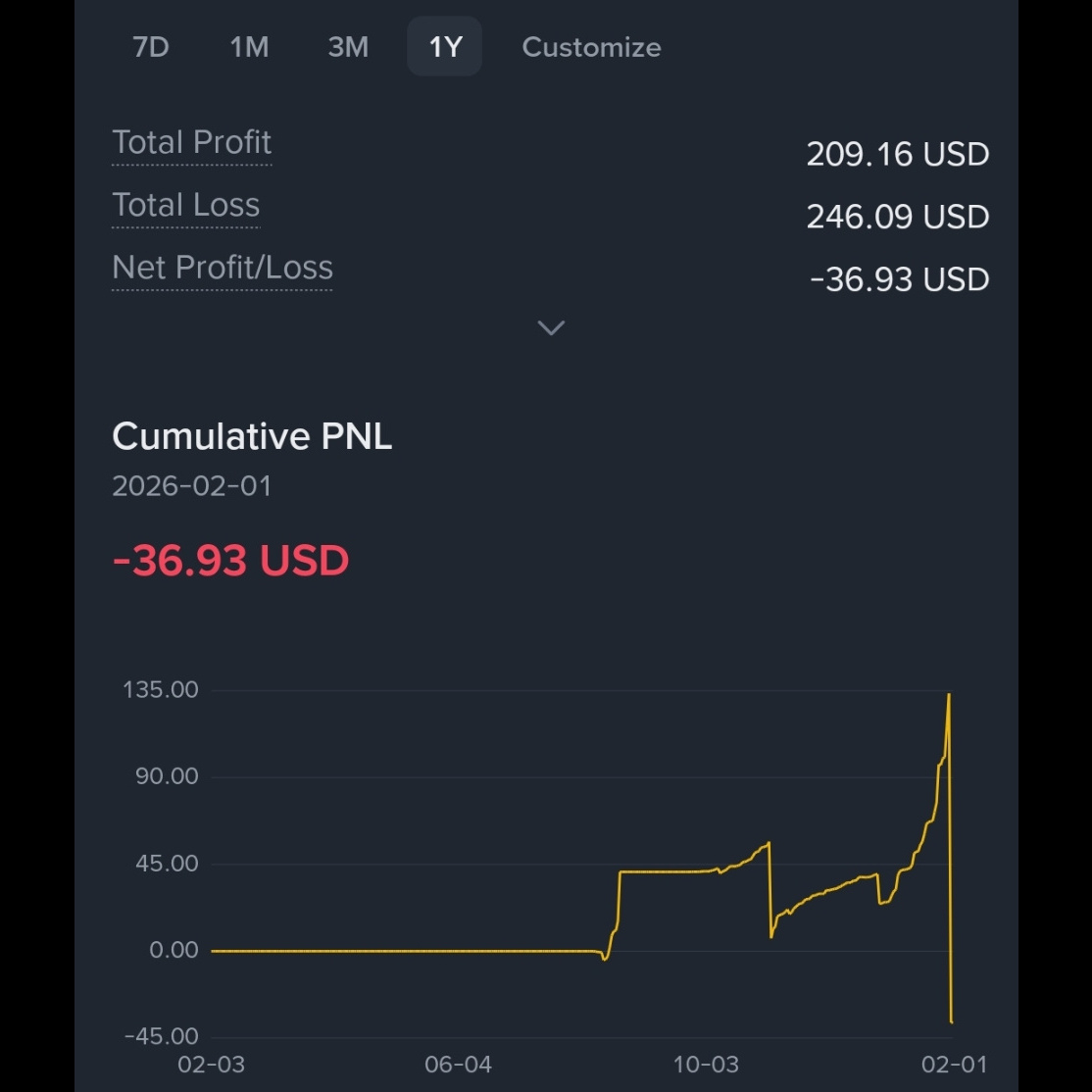Screen dimensions: 1092x1092
Task: Click the -36.93 USD net value in summary
Action: click(899, 280)
